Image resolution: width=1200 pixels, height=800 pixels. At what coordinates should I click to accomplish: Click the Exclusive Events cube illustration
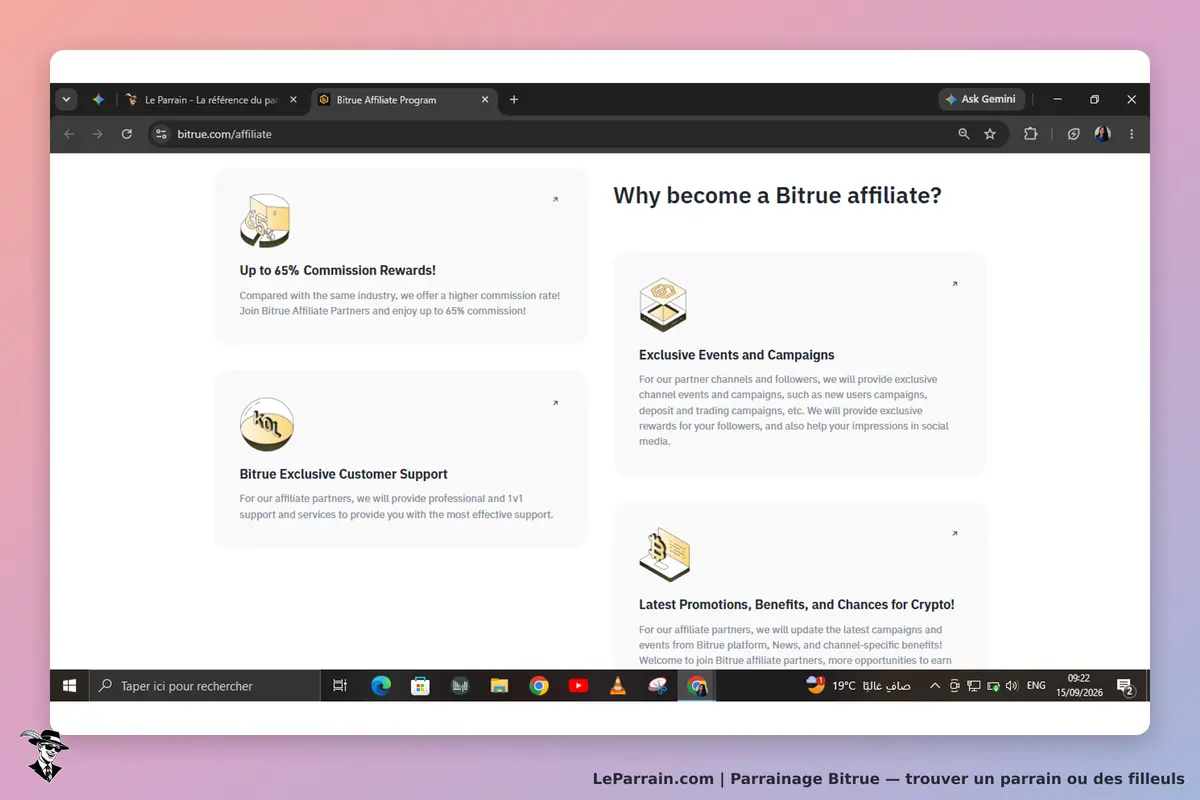663,305
